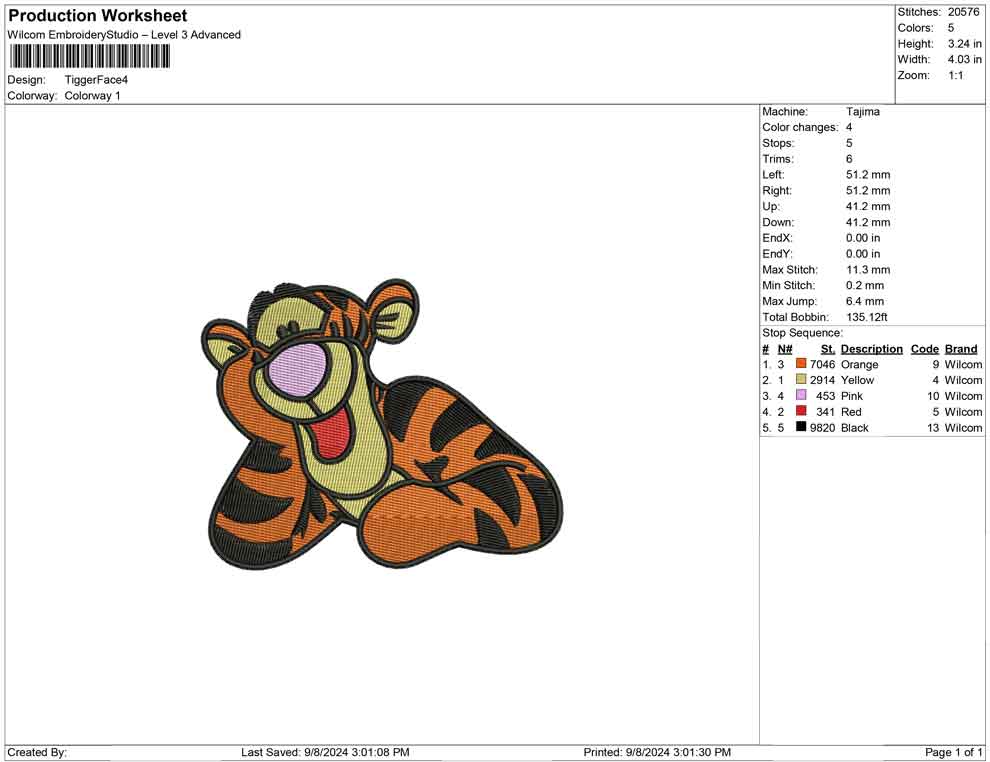Click the Orange thread color swatch
The height and width of the screenshot is (762, 990).
click(801, 363)
